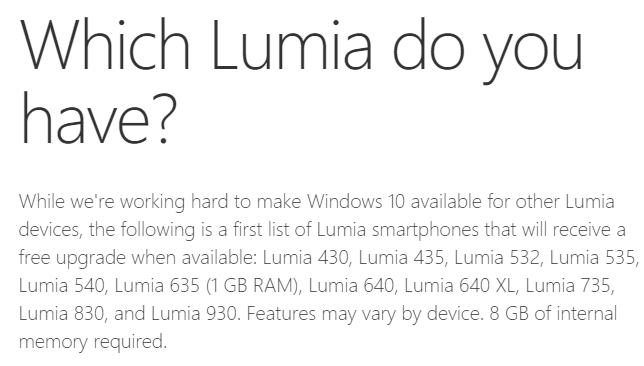Click the words "memory required"
This screenshot has height=366, width=644.
click(91, 342)
